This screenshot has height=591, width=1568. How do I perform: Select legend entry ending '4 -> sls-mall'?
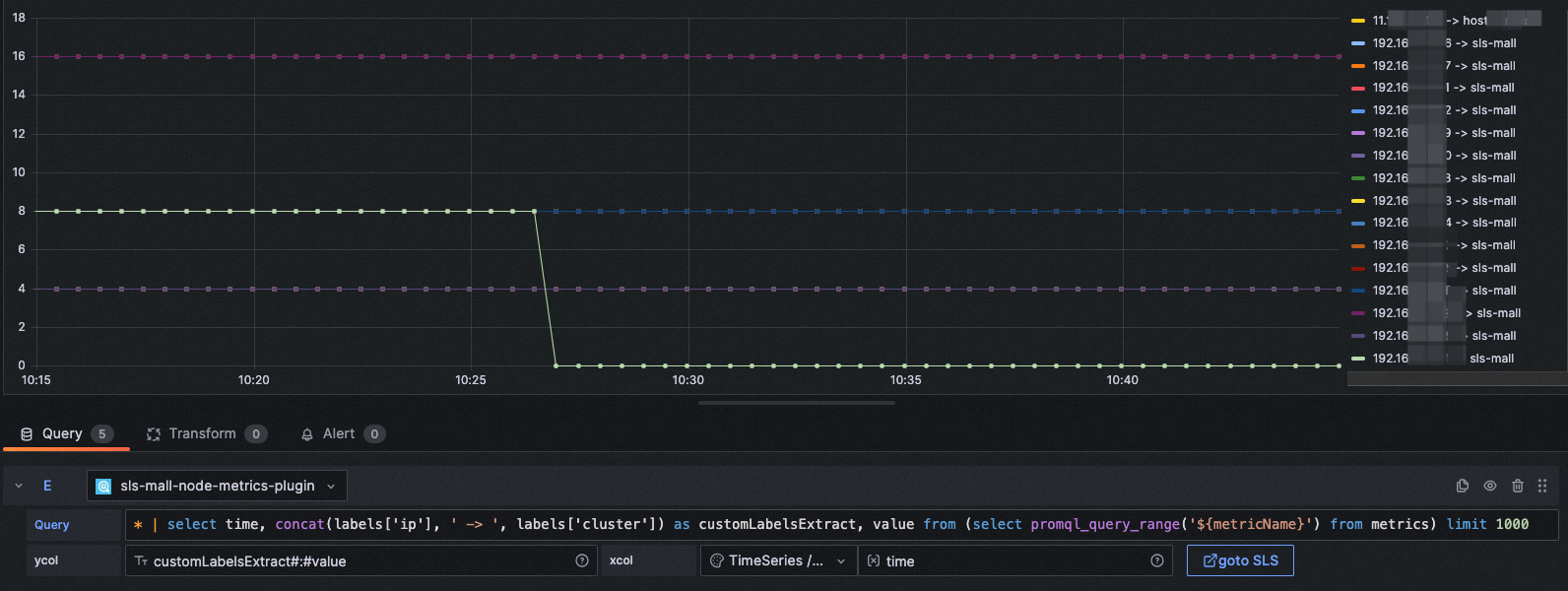[1444, 223]
